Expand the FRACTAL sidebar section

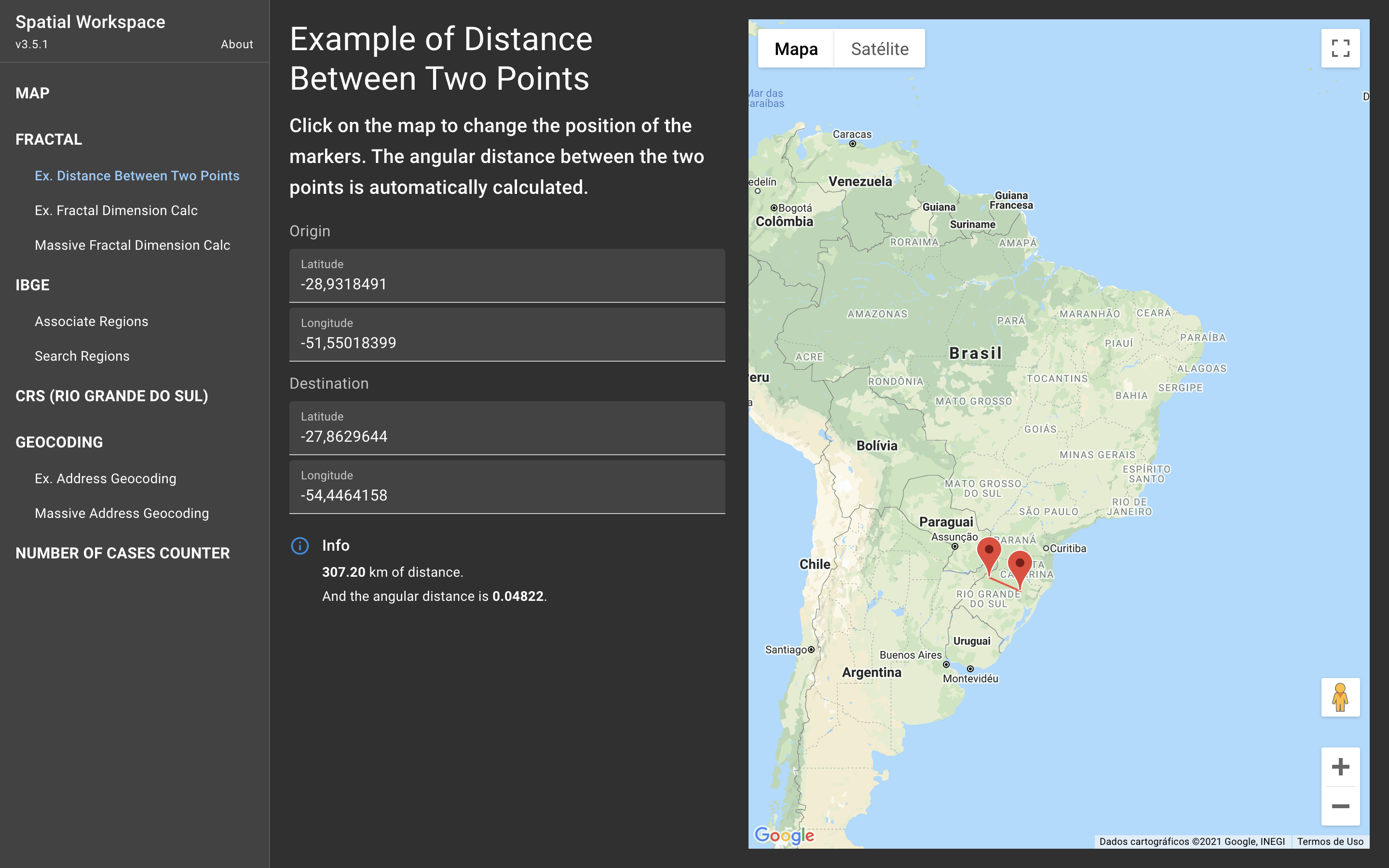pos(49,139)
